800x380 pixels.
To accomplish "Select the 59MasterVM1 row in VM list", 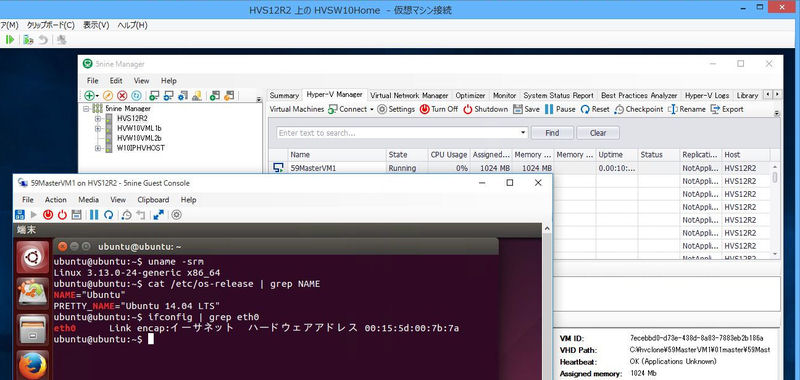I will click(x=519, y=168).
